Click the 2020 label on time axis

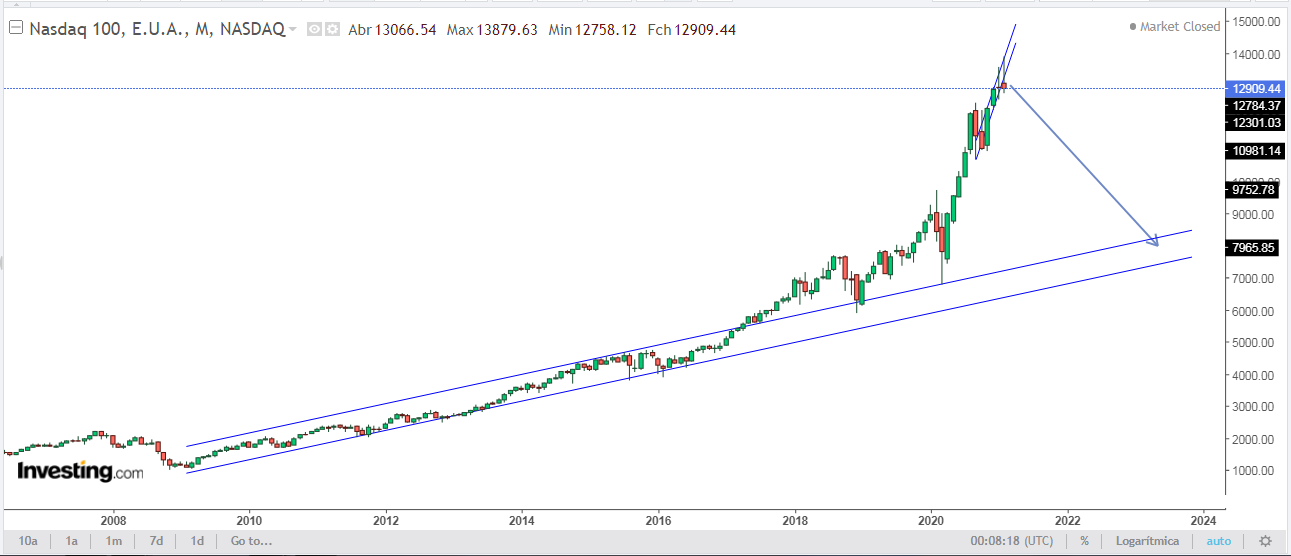pyautogui.click(x=931, y=520)
